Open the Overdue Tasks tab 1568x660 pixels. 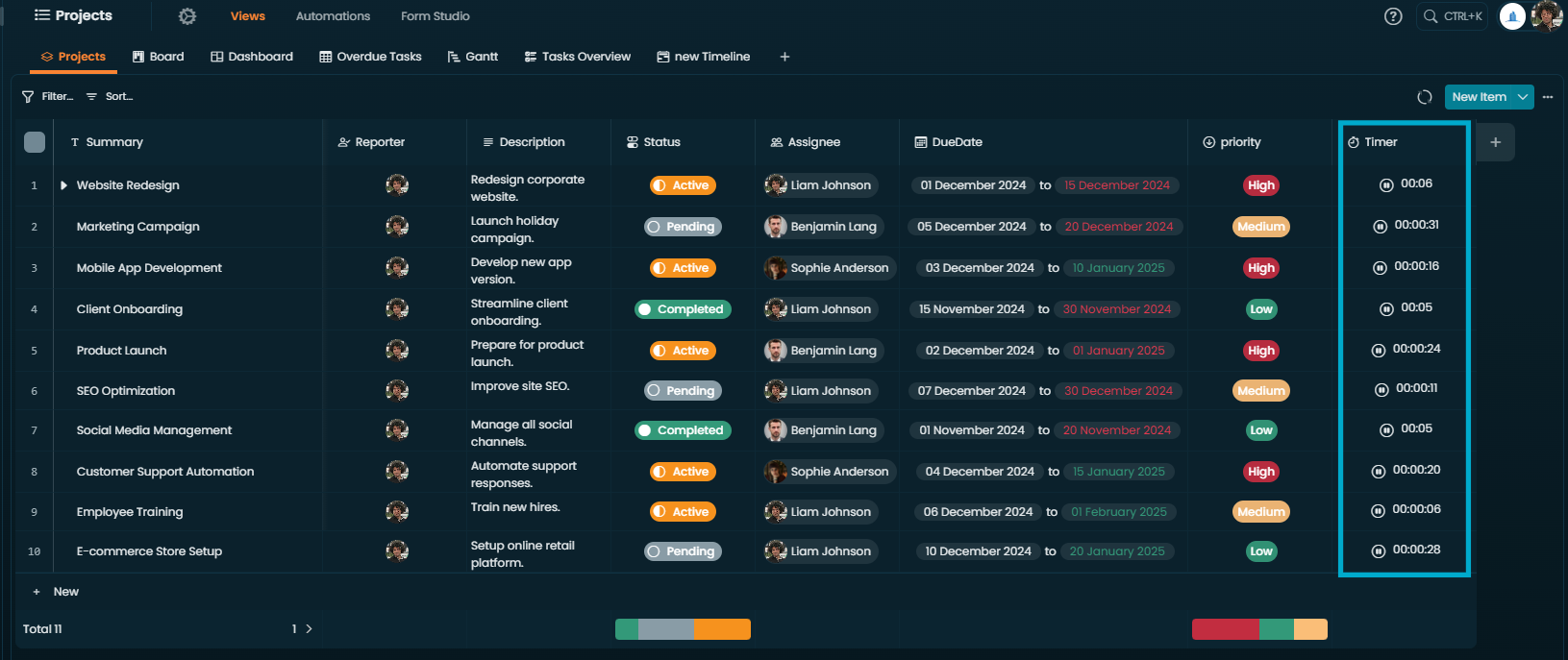(x=371, y=57)
